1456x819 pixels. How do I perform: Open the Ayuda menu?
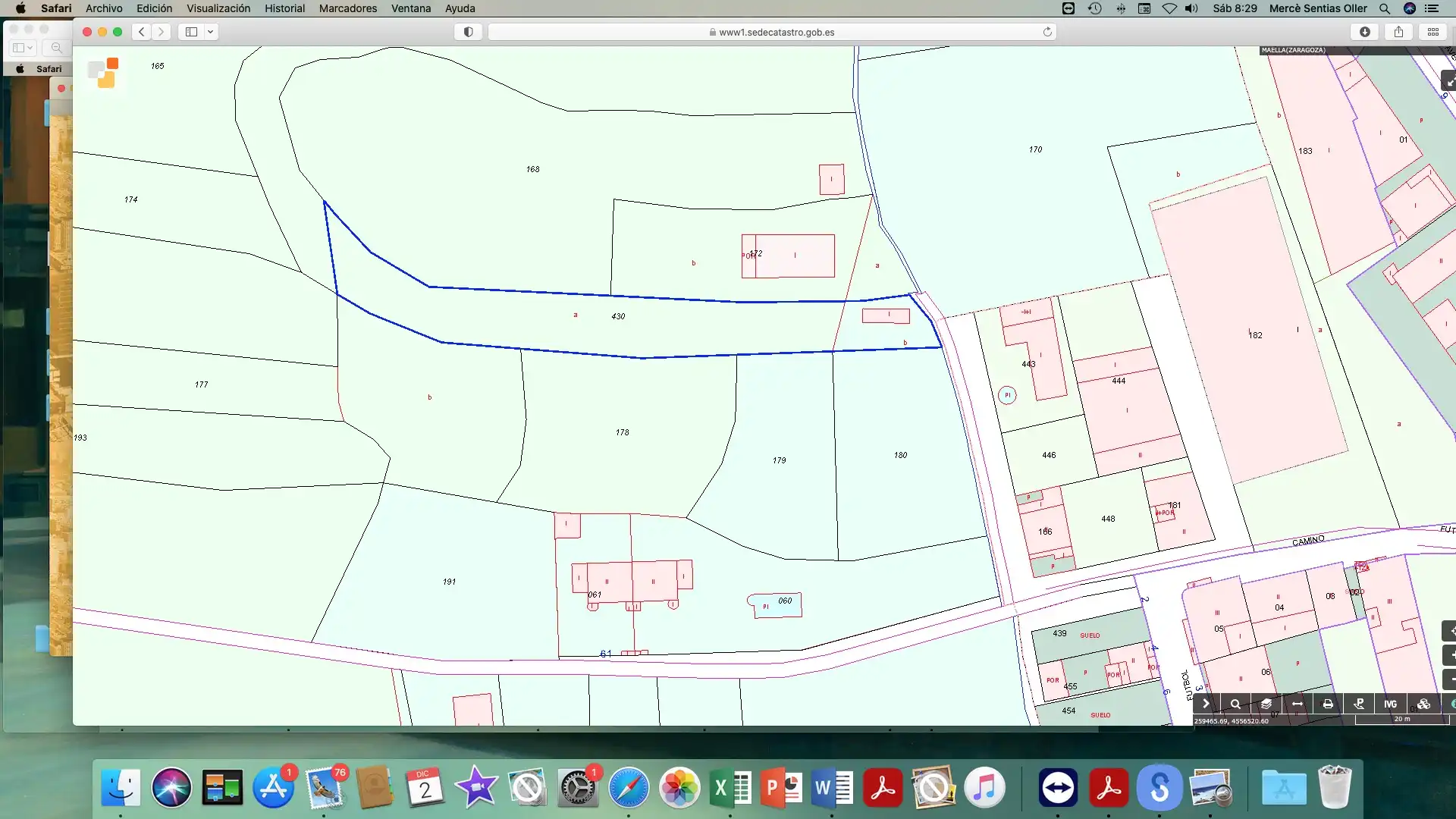tap(460, 8)
